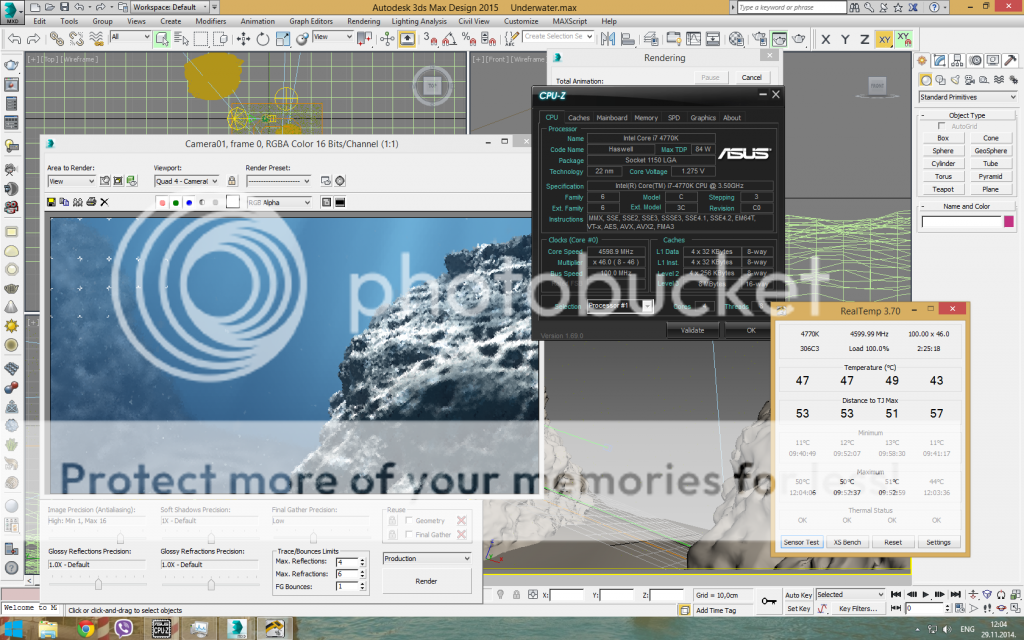1024x640 pixels.
Task: Toggle the lock next to Viewport dropdown
Action: [x=231, y=181]
